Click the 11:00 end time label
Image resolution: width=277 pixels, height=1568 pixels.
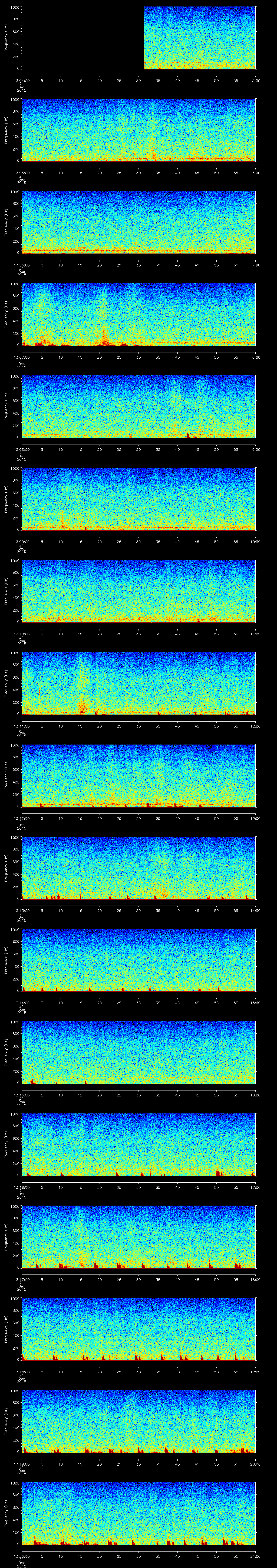tap(256, 634)
